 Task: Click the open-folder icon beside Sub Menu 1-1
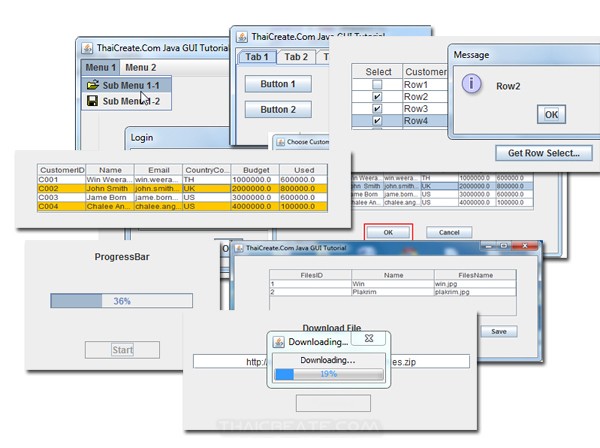(92, 86)
